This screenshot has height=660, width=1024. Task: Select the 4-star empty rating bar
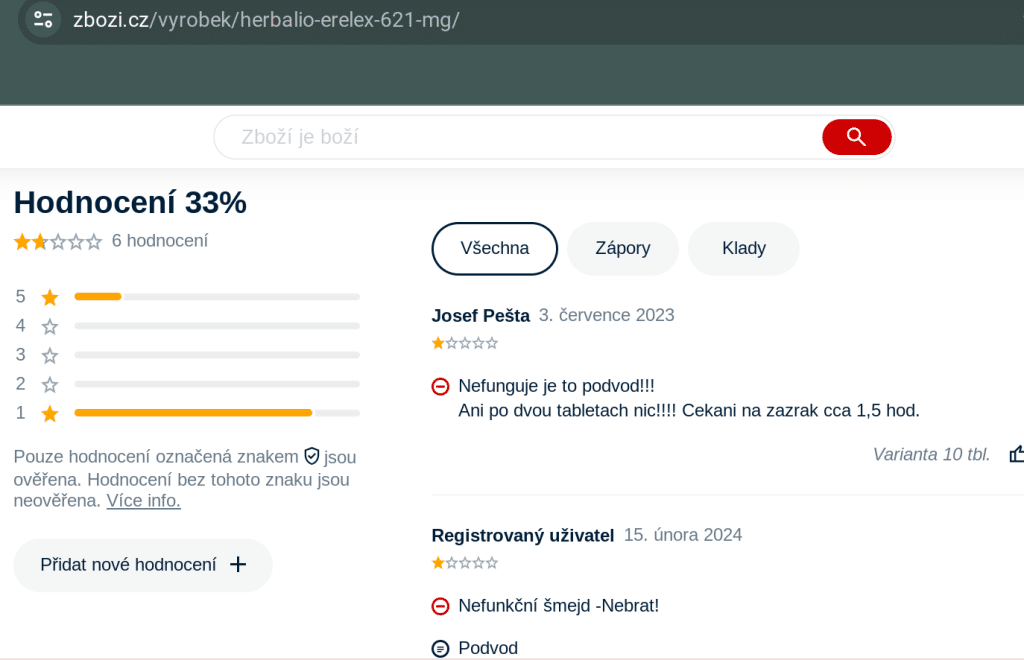[217, 326]
